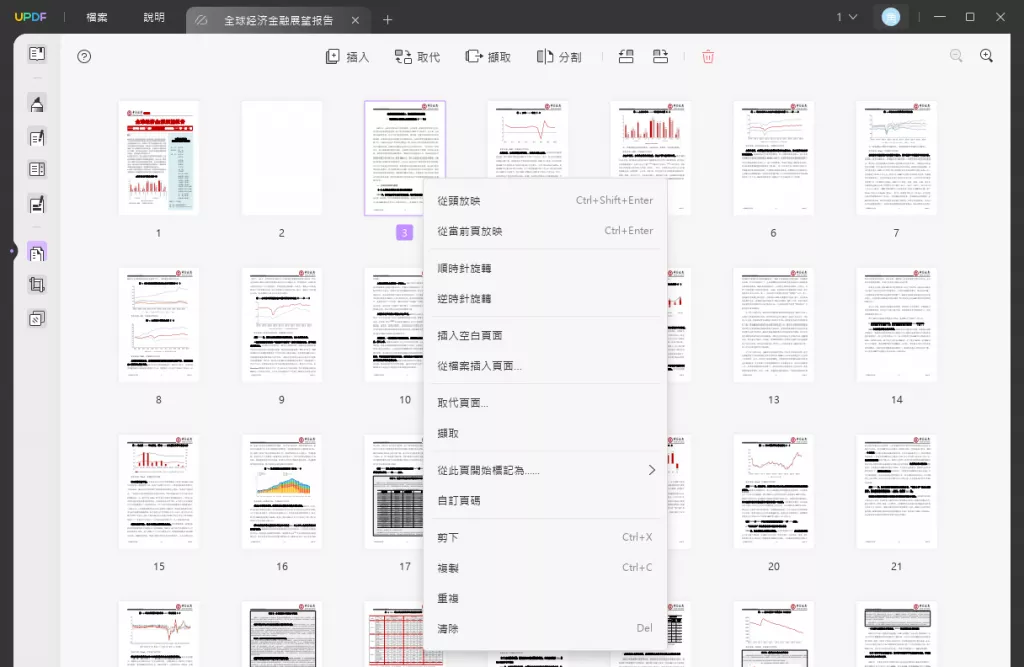
Task: Select 擷取 in the context menu
Action: [x=545, y=433]
